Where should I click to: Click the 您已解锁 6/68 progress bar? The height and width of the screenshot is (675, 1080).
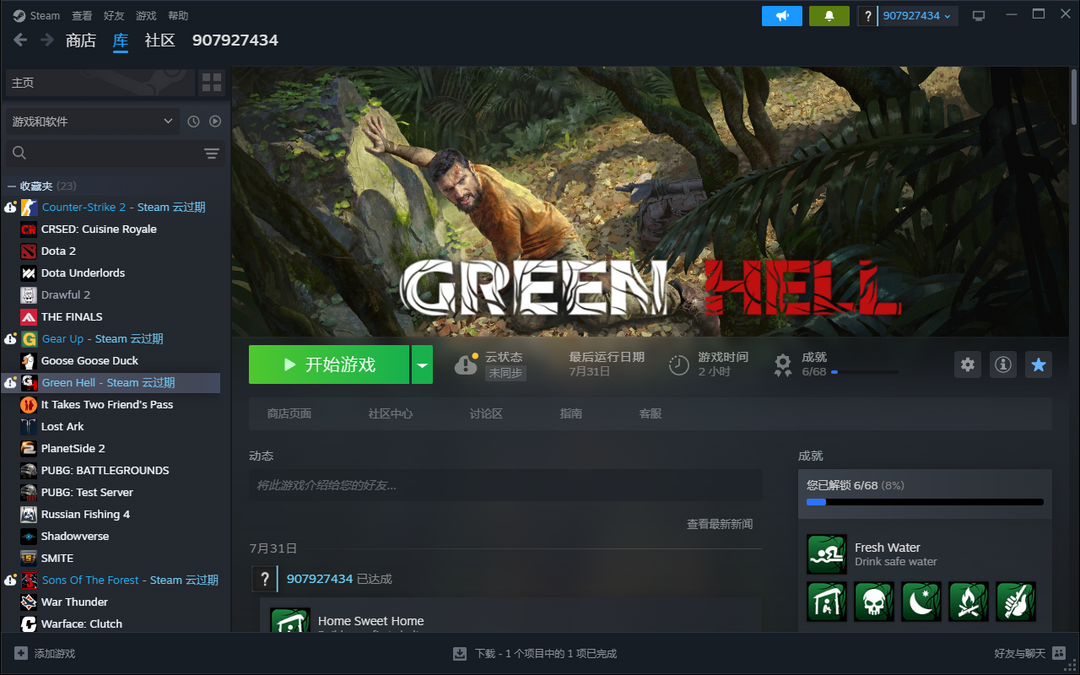coord(925,502)
